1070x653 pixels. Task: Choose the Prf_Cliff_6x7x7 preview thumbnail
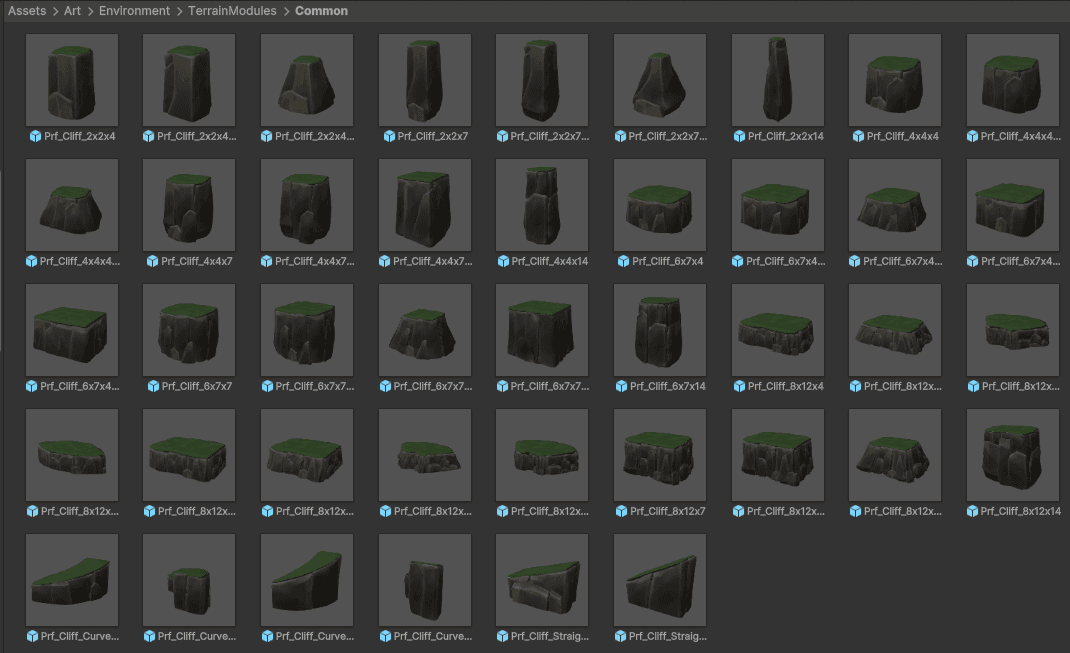coord(189,330)
